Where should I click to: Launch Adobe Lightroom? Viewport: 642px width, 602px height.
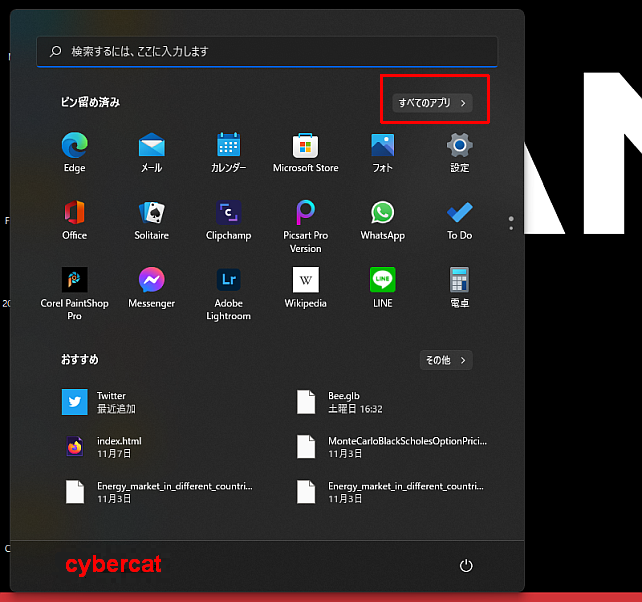click(x=228, y=294)
